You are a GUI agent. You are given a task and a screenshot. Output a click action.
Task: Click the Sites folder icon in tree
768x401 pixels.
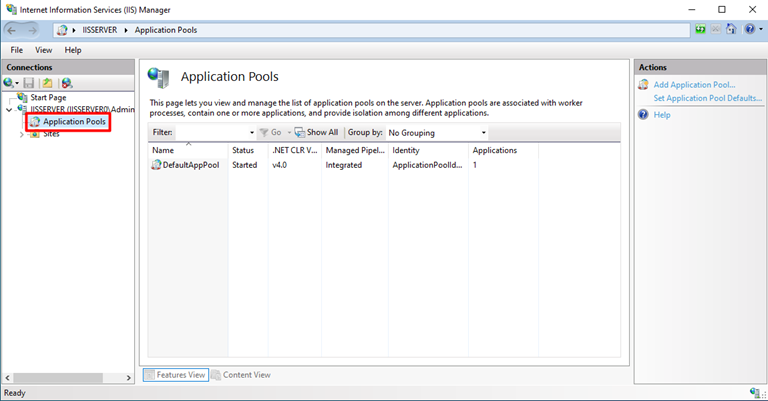tap(35, 134)
